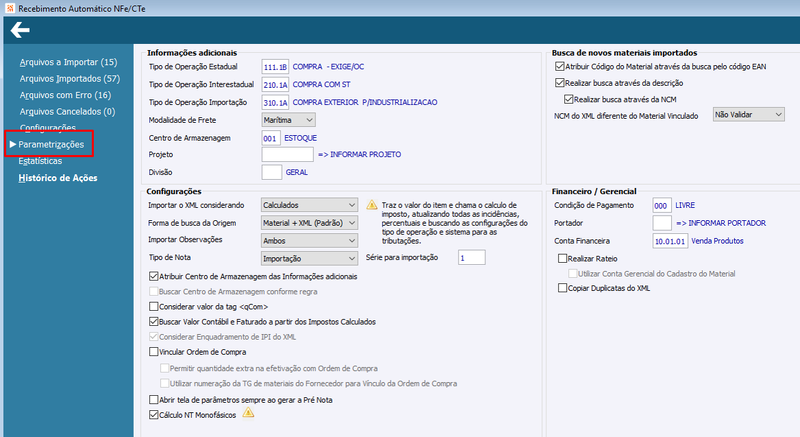
Task: Enable Considerar valor da tag <qCom>
Action: [154, 306]
